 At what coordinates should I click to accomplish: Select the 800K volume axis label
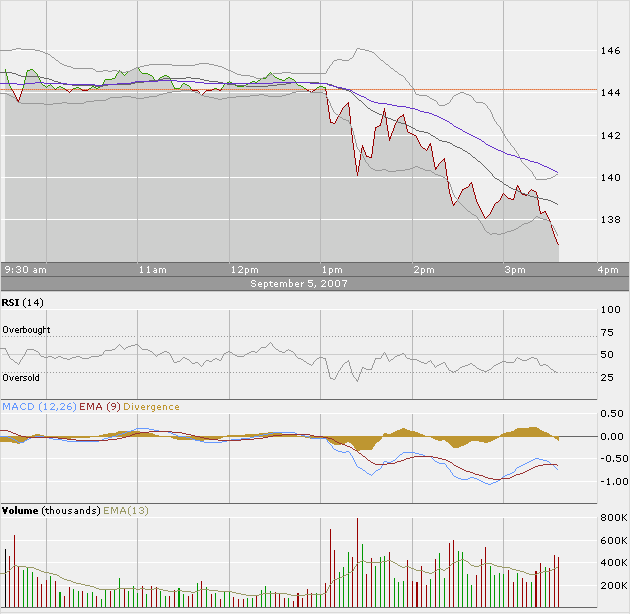613,519
